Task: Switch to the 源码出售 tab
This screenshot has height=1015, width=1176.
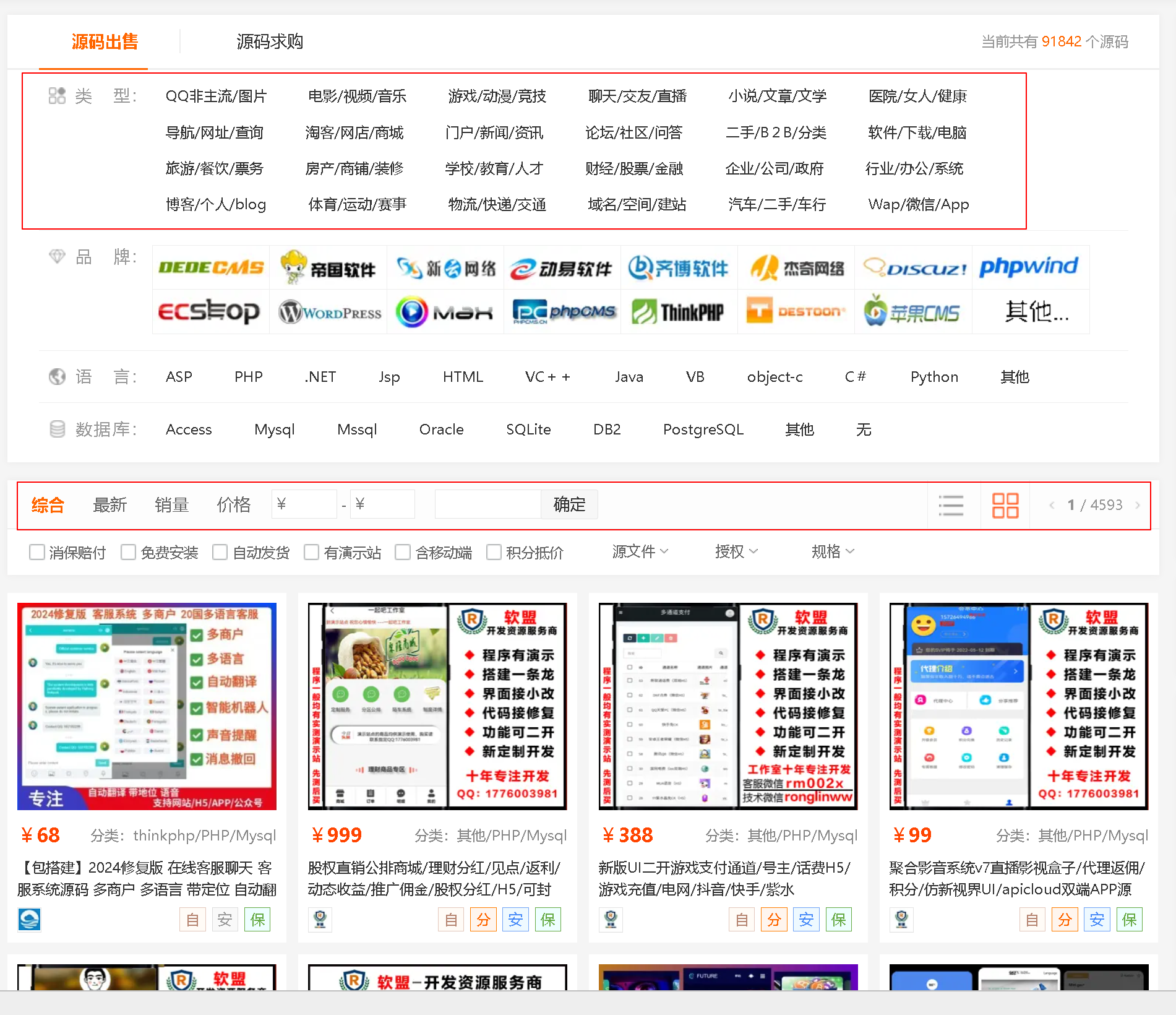Action: point(105,42)
